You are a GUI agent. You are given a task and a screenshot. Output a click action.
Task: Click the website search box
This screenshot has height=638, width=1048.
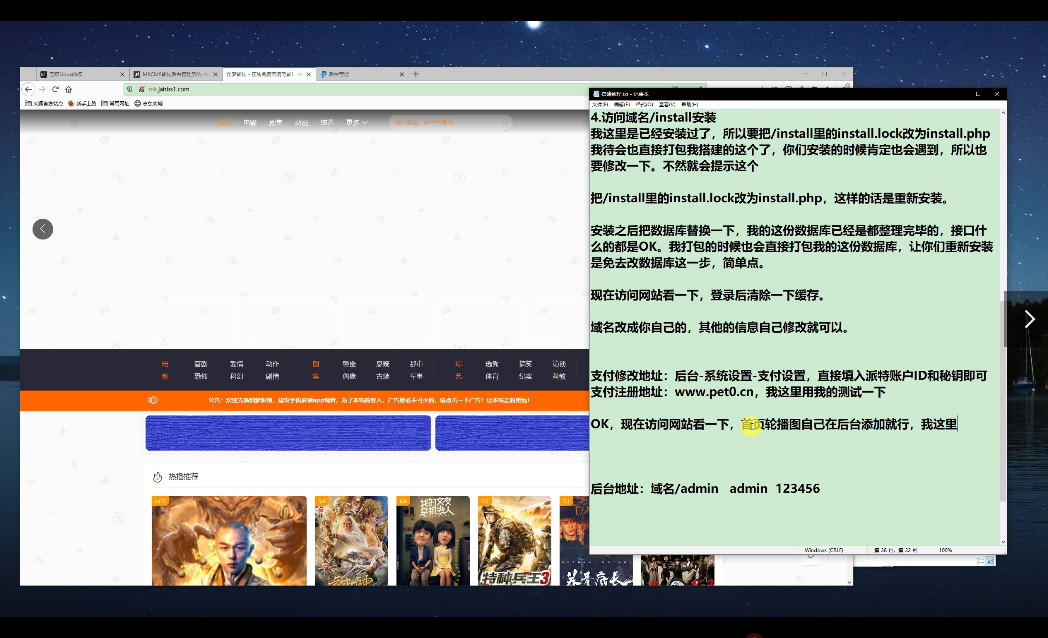pos(450,122)
